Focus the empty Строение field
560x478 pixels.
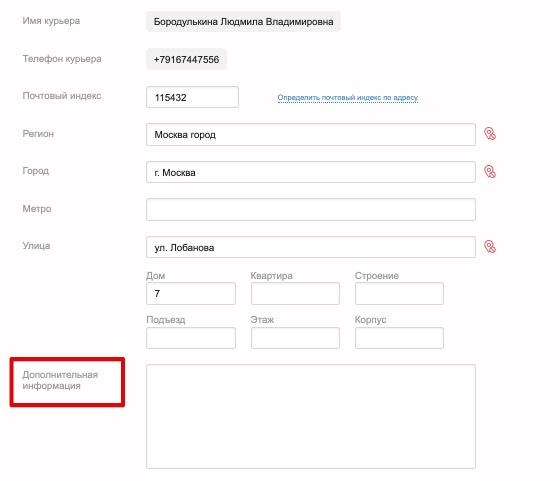[399, 294]
